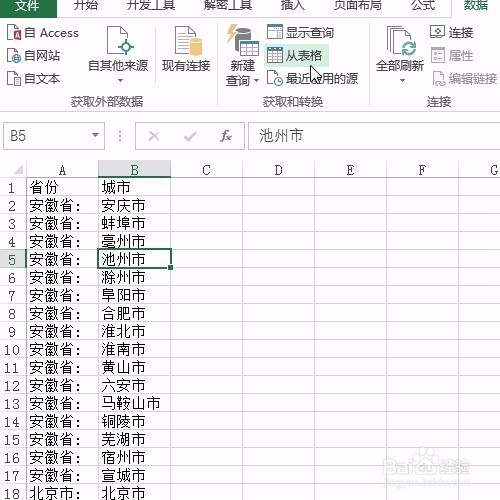Select cell containing 六安市
This screenshot has height=500, width=500.
(134, 385)
